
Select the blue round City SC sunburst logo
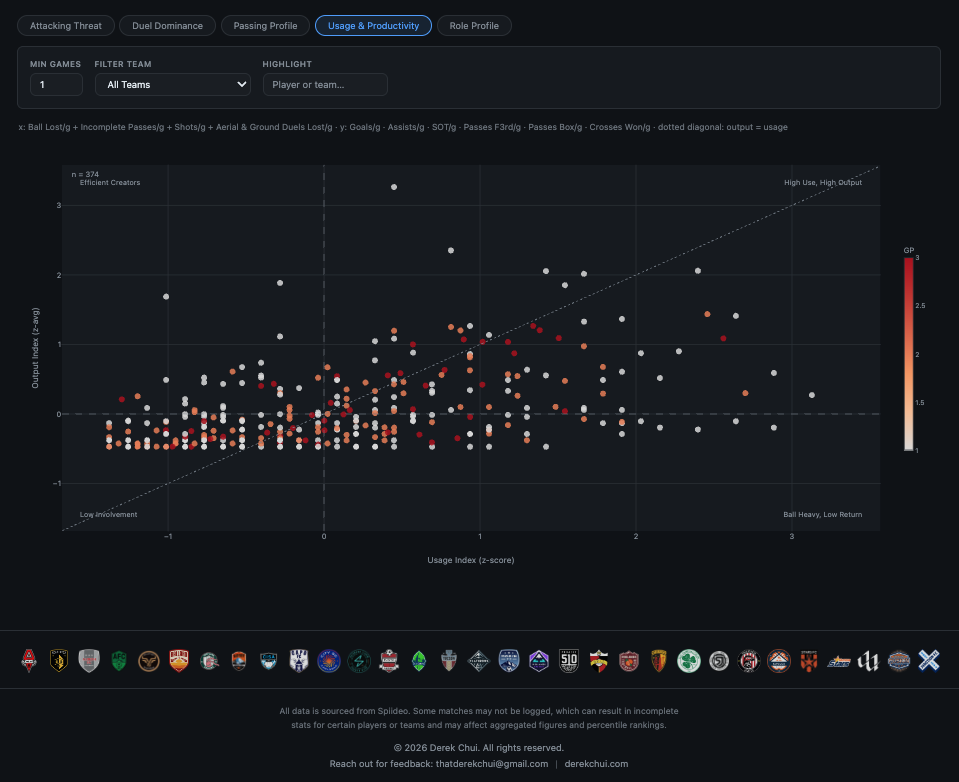[x=328, y=661]
